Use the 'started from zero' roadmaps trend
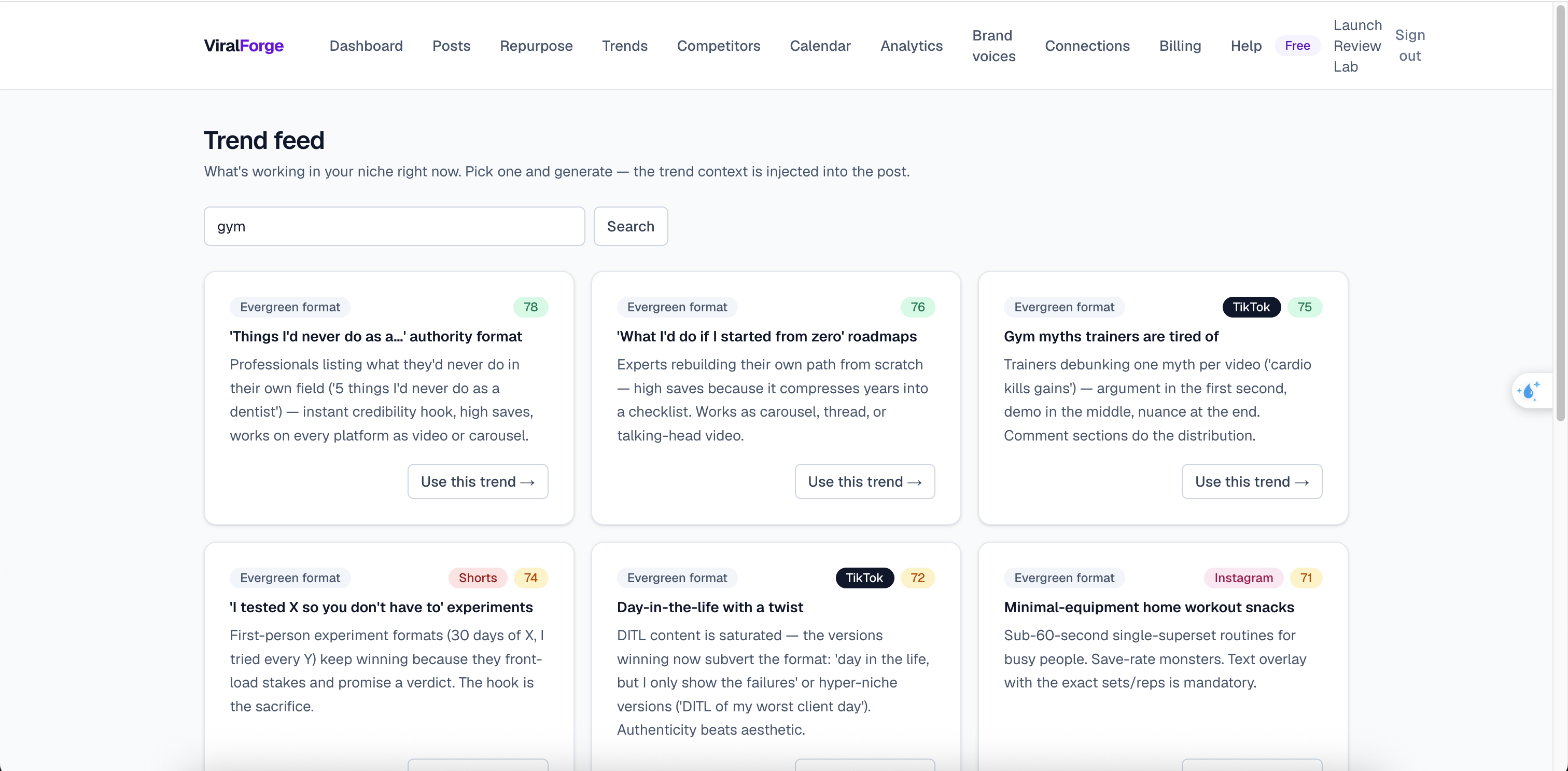Viewport: 1568px width, 771px height. coord(864,481)
